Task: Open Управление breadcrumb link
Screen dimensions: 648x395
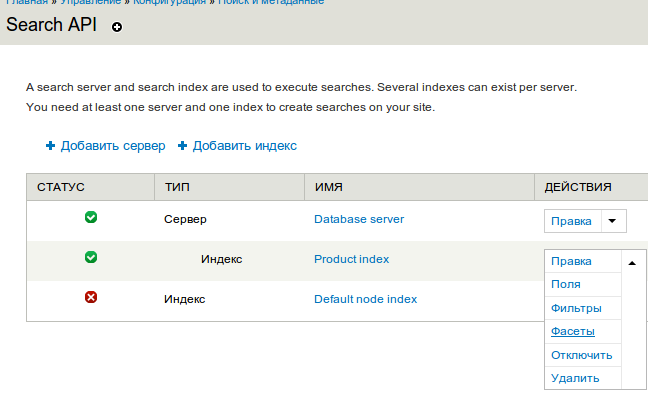Action: tap(91, 2)
